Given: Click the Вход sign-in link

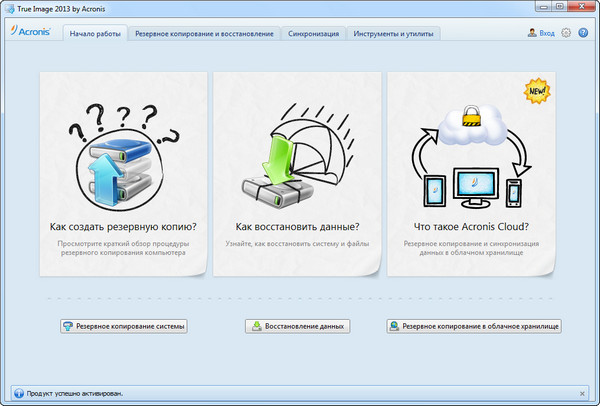Looking at the screenshot, I should coord(547,33).
